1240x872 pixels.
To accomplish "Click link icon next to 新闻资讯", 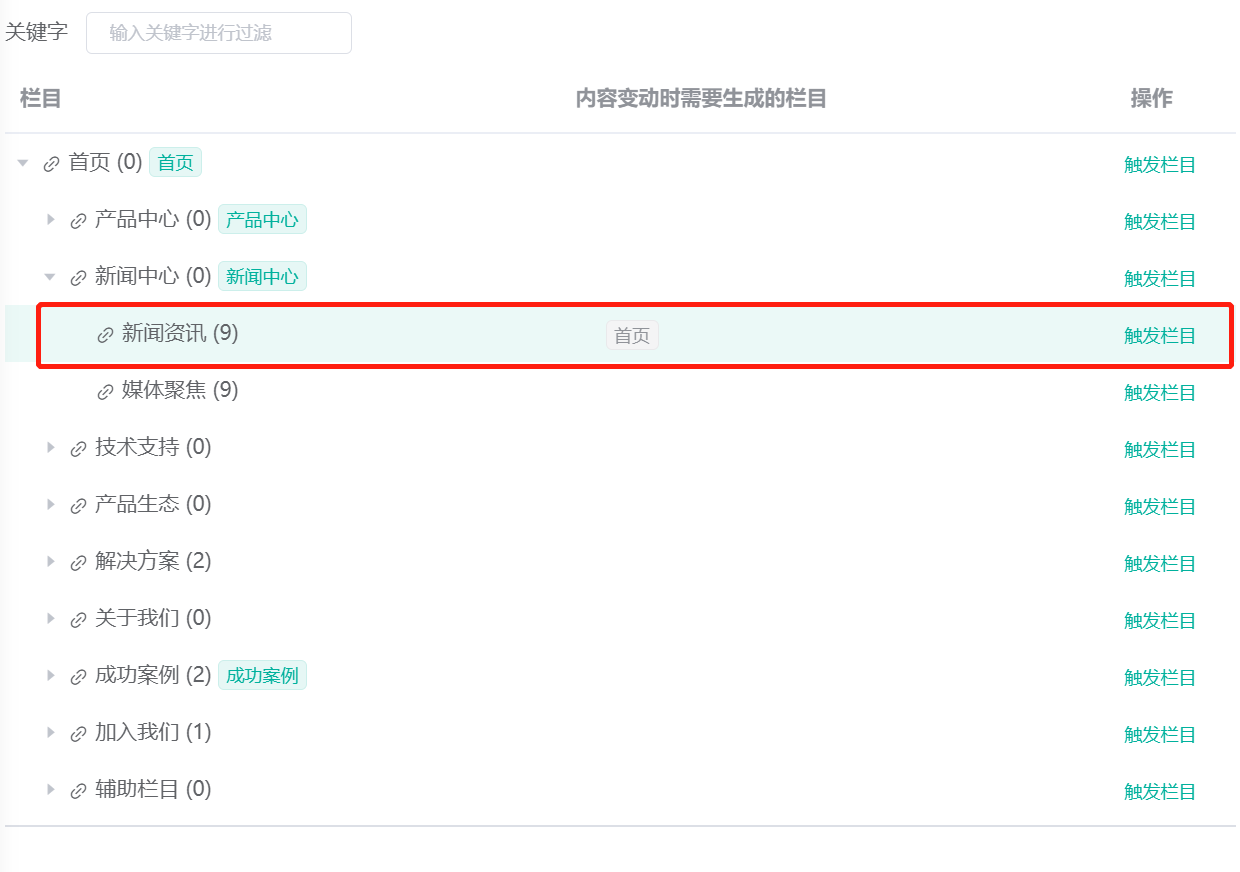I will tap(106, 335).
